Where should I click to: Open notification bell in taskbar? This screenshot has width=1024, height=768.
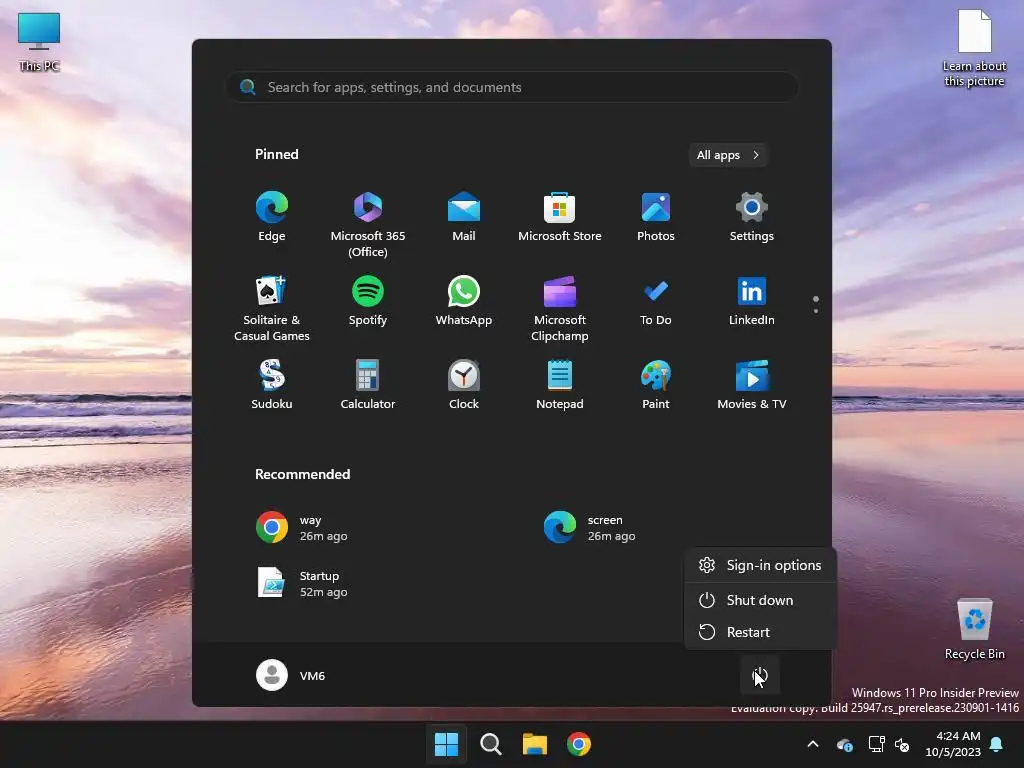(x=997, y=744)
